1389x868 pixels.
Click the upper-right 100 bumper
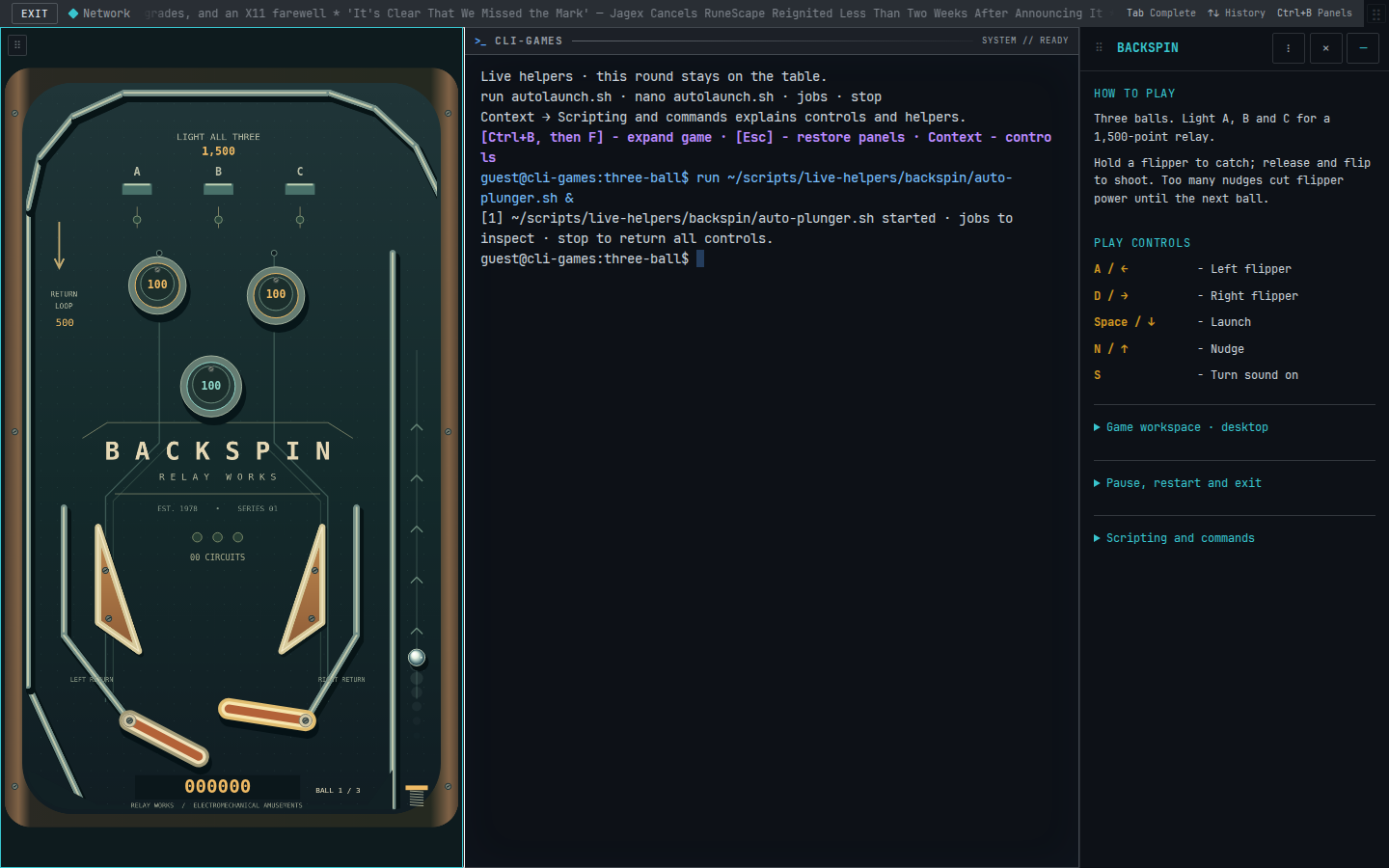[x=276, y=294]
